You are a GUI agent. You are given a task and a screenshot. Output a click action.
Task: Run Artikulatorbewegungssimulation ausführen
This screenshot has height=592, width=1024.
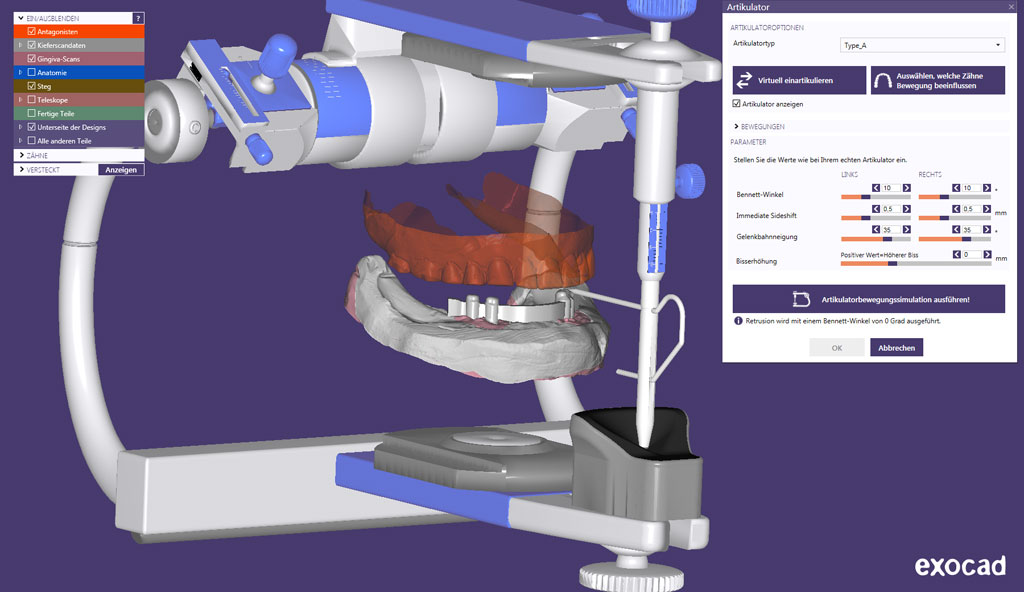(868, 299)
